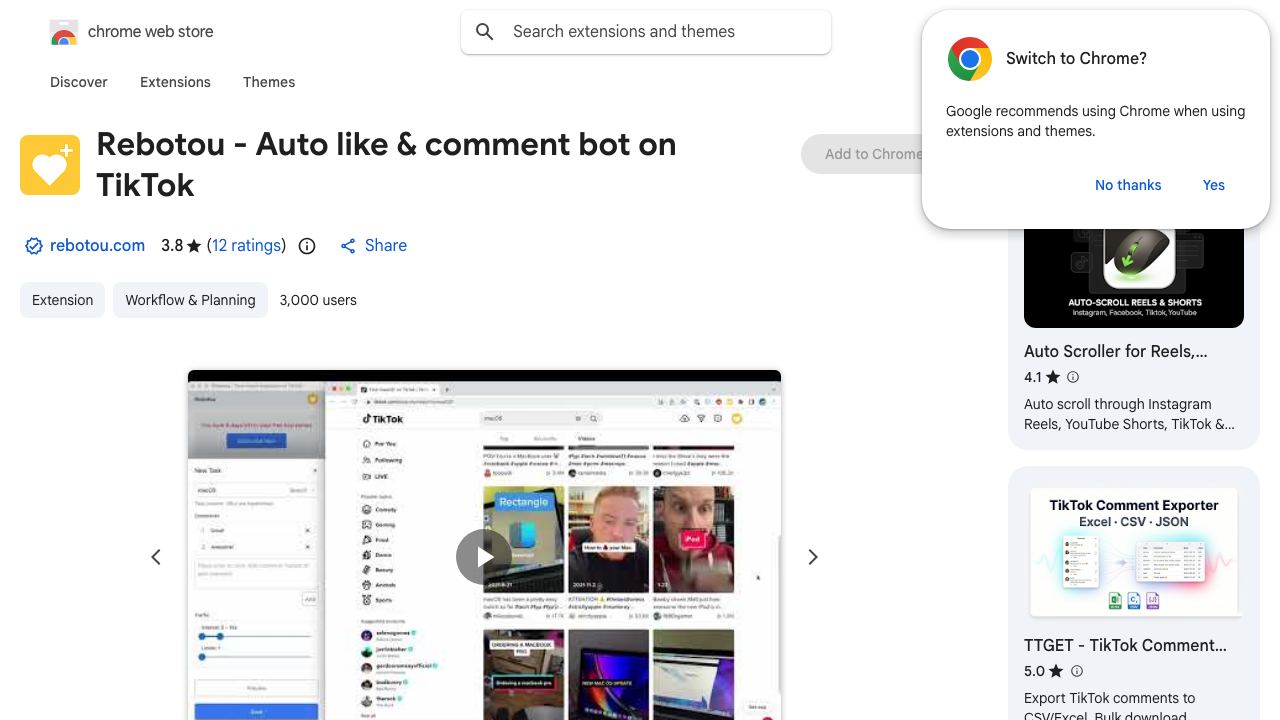Open the Auto Scroller for Reels title
This screenshot has height=720, width=1280.
pos(1116,351)
